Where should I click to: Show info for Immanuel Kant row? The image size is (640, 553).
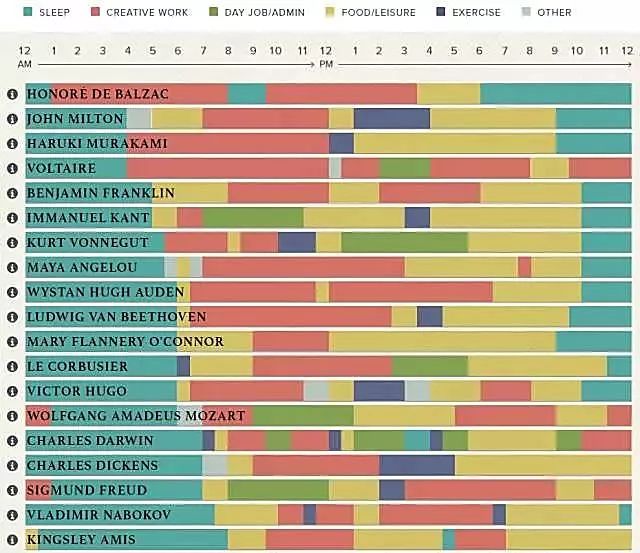point(12,218)
